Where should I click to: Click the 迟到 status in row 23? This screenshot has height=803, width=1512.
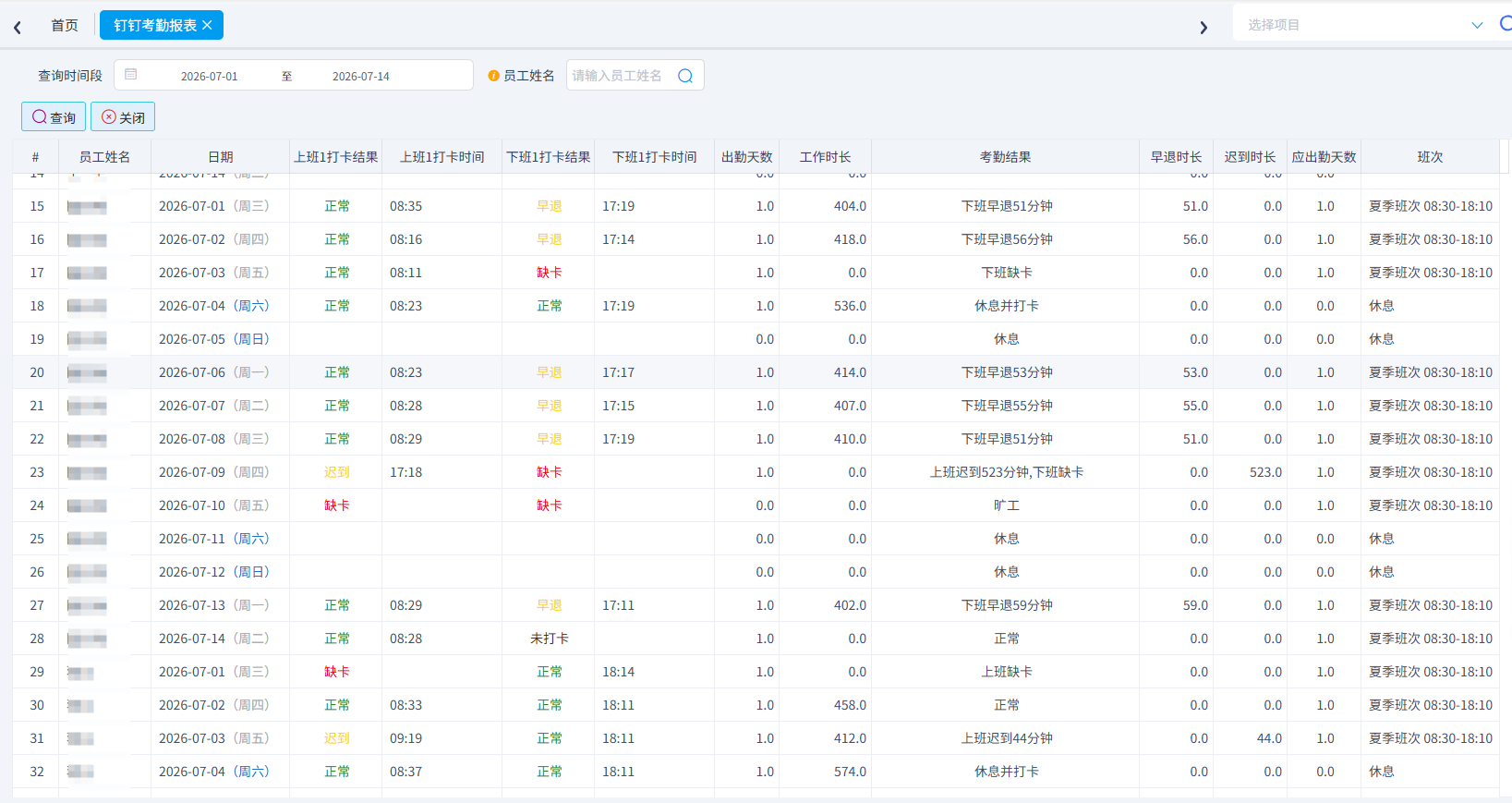(x=337, y=472)
